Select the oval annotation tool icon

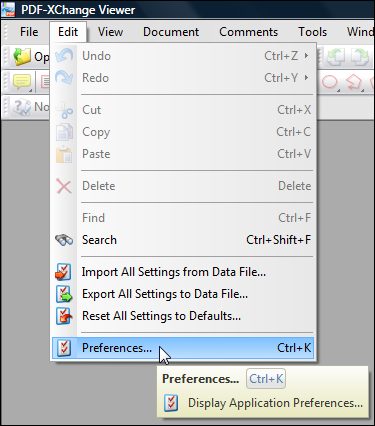(x=330, y=82)
